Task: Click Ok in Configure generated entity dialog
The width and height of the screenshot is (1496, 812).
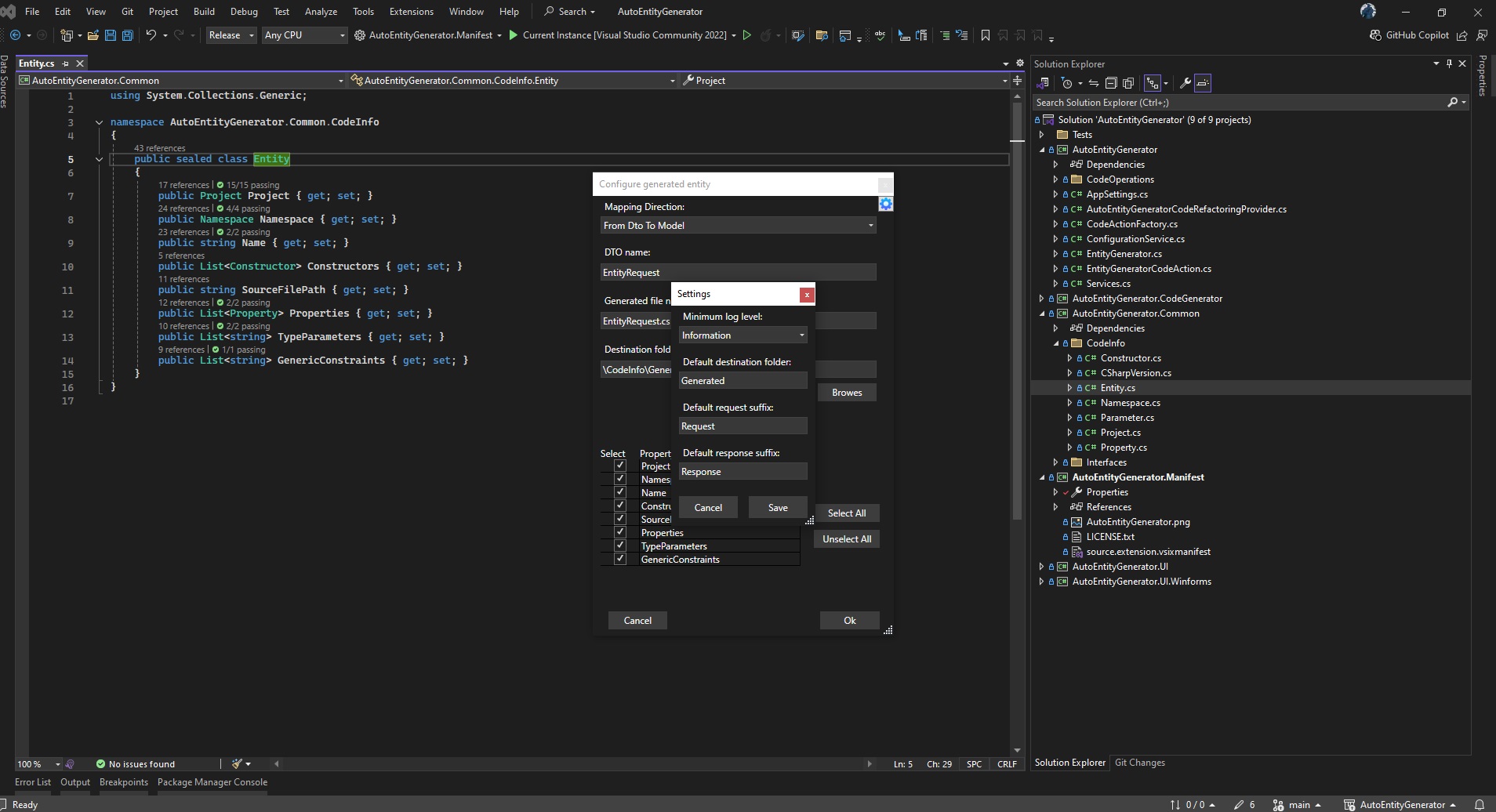Action: (x=850, y=621)
